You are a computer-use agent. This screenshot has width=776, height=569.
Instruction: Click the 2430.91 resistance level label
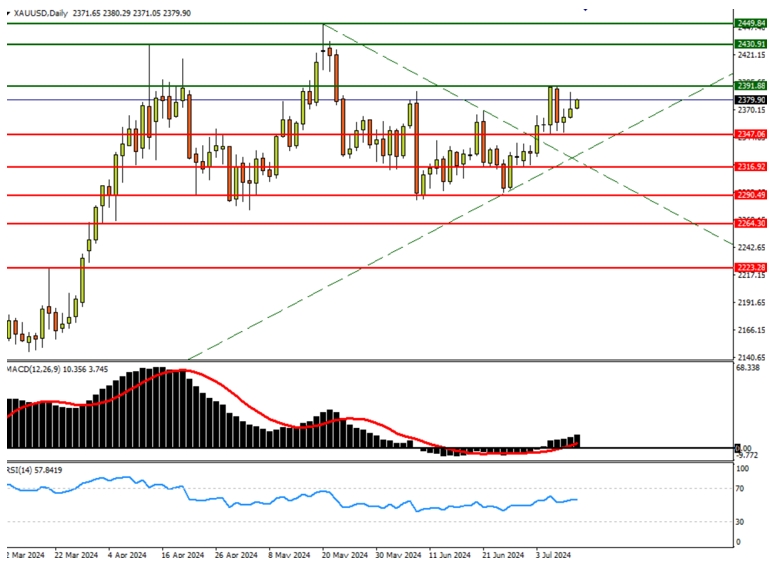pyautogui.click(x=750, y=44)
